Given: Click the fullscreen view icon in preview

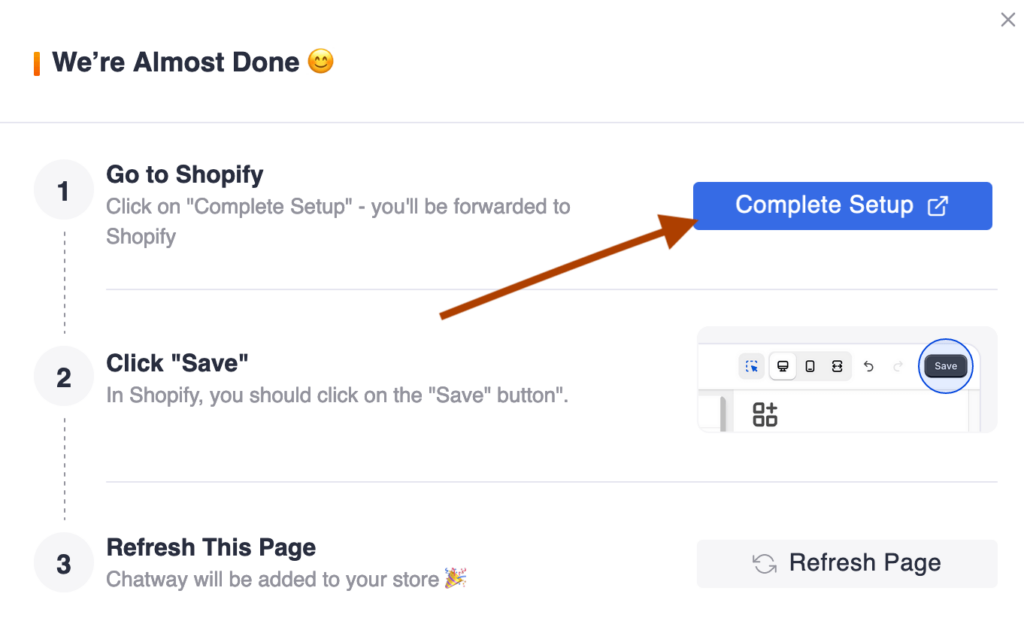Looking at the screenshot, I should tap(837, 366).
